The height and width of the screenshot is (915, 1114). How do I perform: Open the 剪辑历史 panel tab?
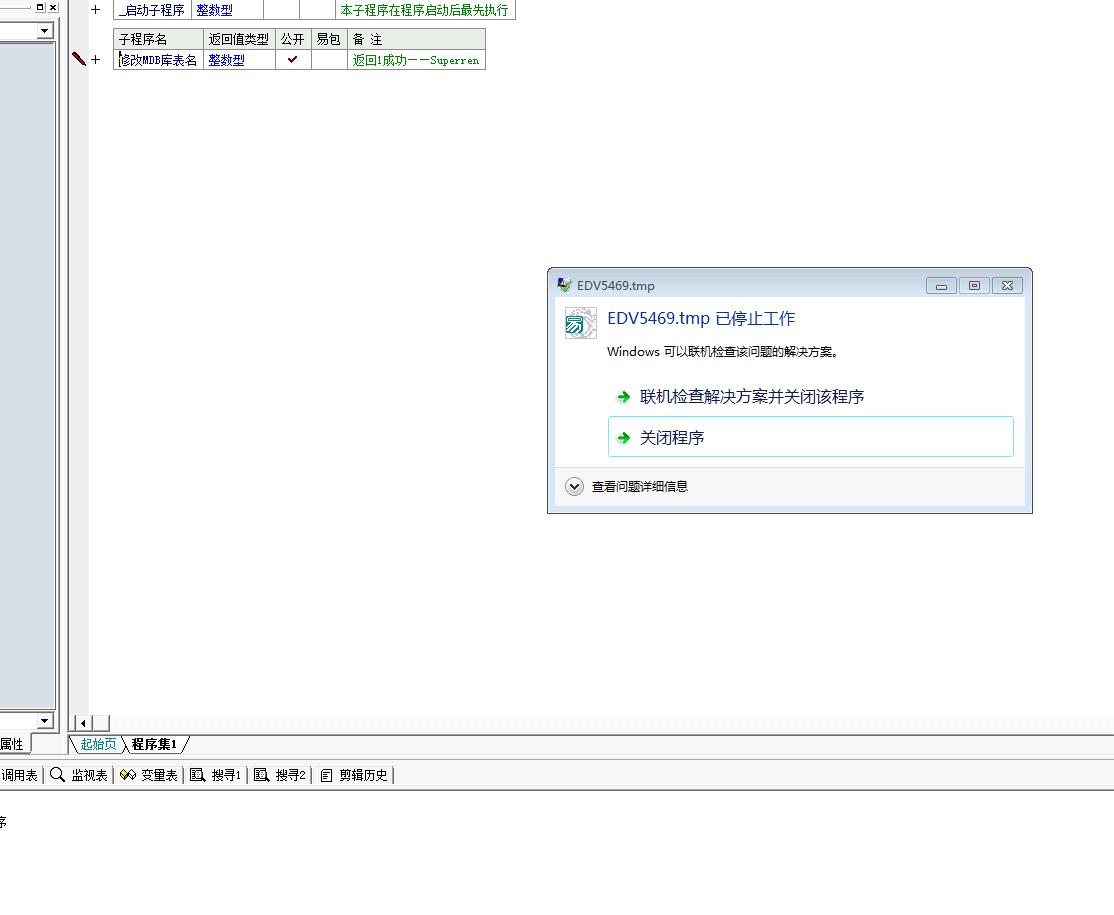354,775
